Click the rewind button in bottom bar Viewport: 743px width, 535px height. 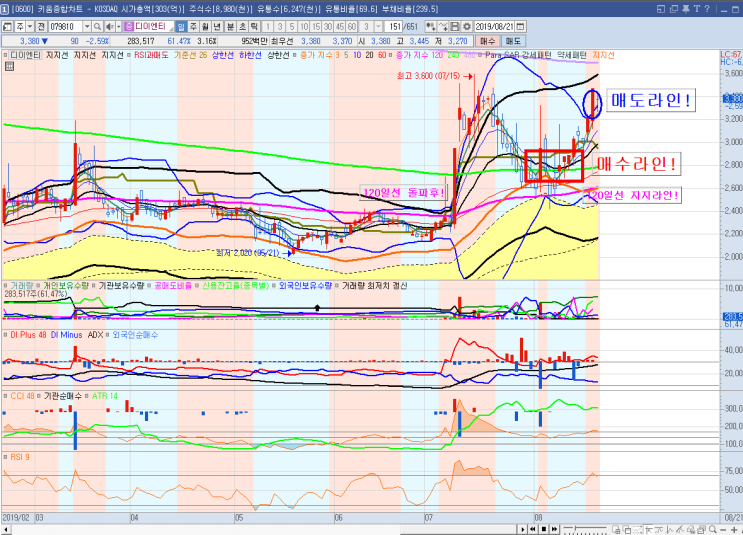click(533, 529)
